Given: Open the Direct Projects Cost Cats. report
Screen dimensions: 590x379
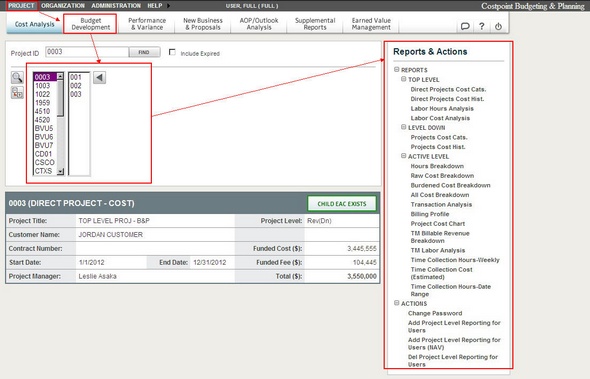Looking at the screenshot, I should (x=448, y=89).
